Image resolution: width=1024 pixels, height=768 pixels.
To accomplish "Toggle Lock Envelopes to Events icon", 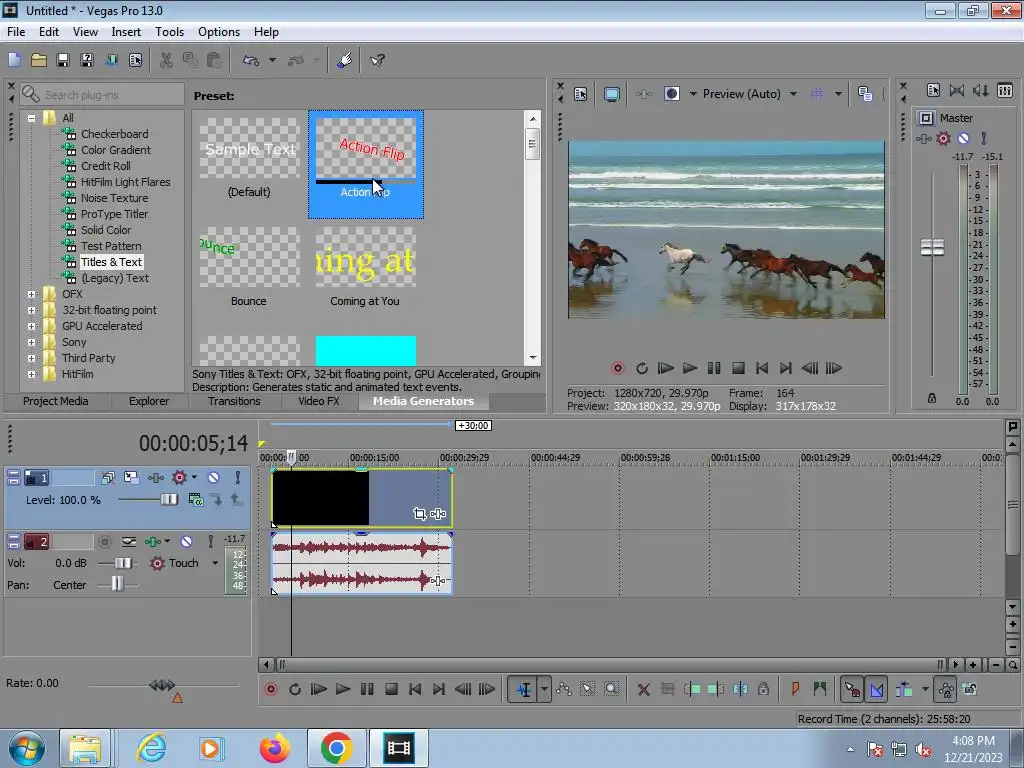I will (946, 689).
